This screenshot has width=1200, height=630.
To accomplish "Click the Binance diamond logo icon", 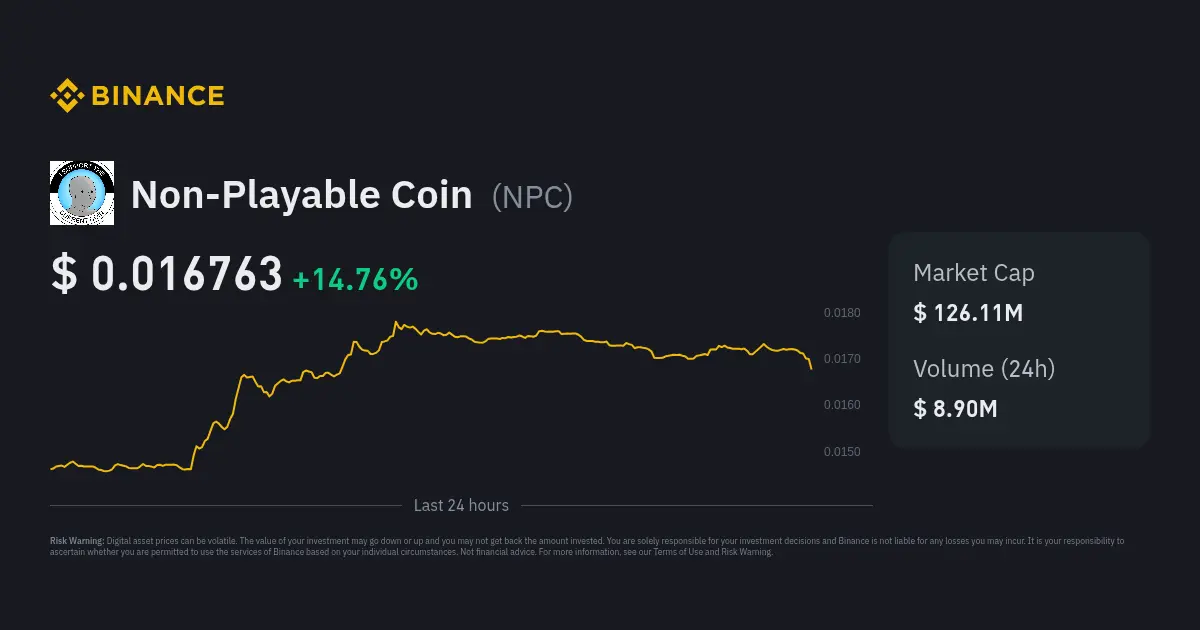I will (67, 96).
